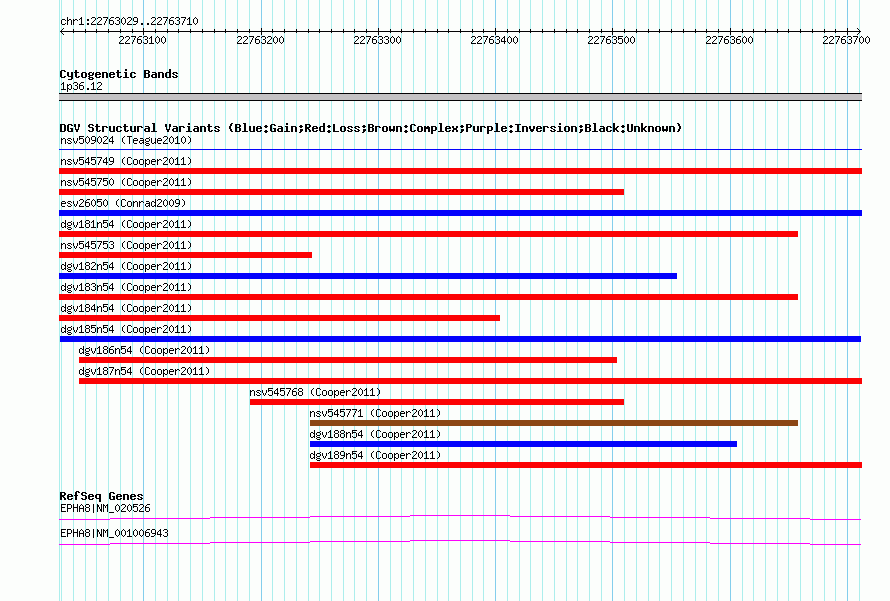Click ruler position 22763500
The width and height of the screenshot is (890, 601).
coord(611,40)
